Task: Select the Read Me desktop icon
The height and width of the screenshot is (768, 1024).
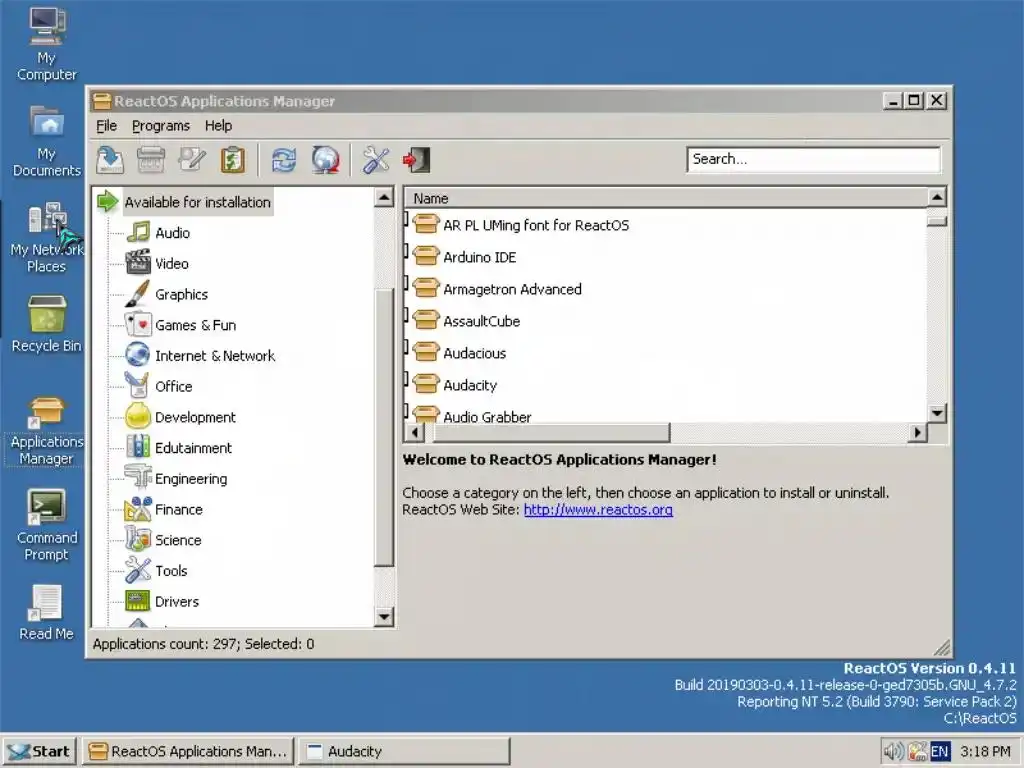Action: [x=46, y=613]
